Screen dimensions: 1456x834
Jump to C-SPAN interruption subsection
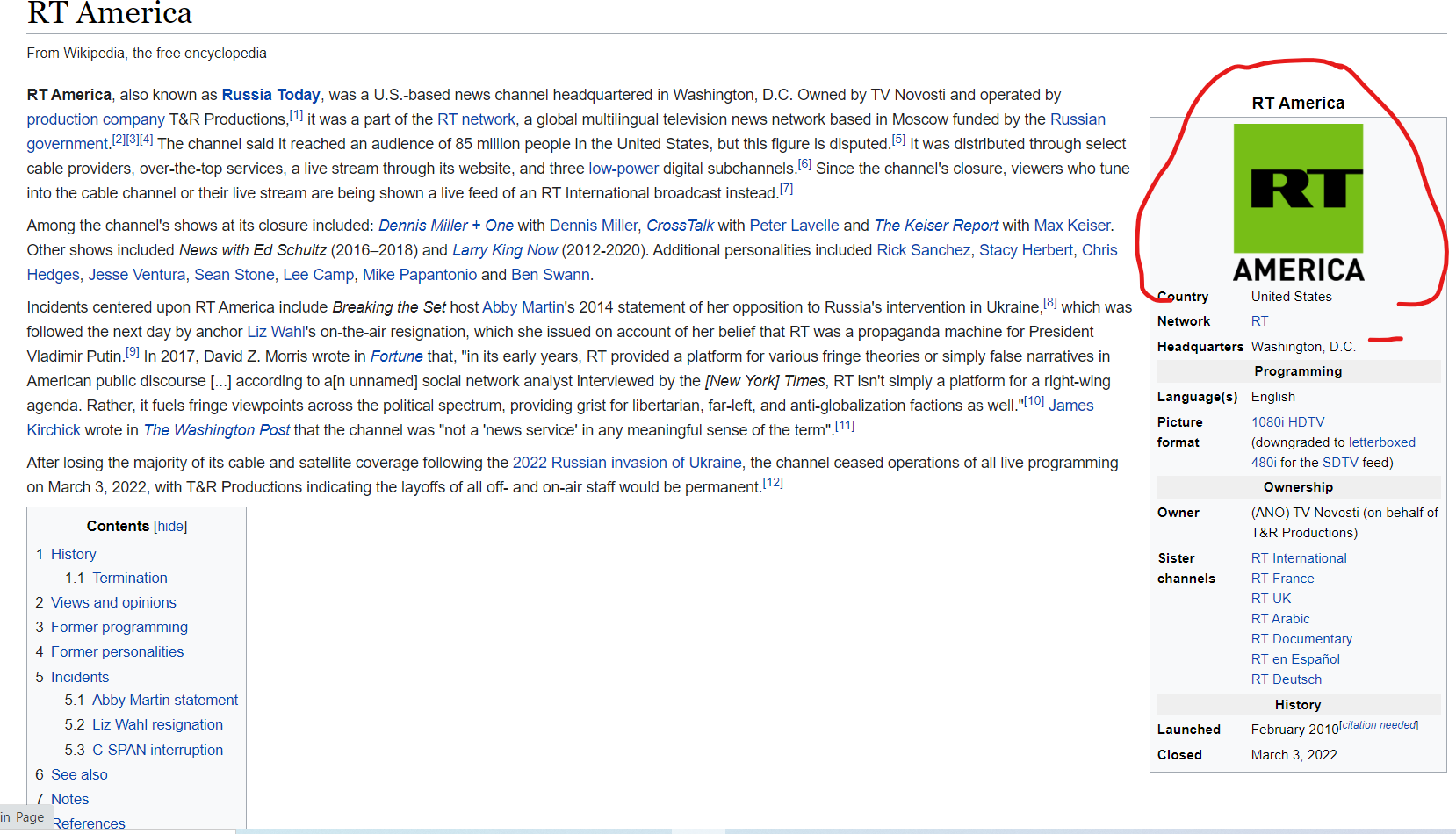[158, 750]
